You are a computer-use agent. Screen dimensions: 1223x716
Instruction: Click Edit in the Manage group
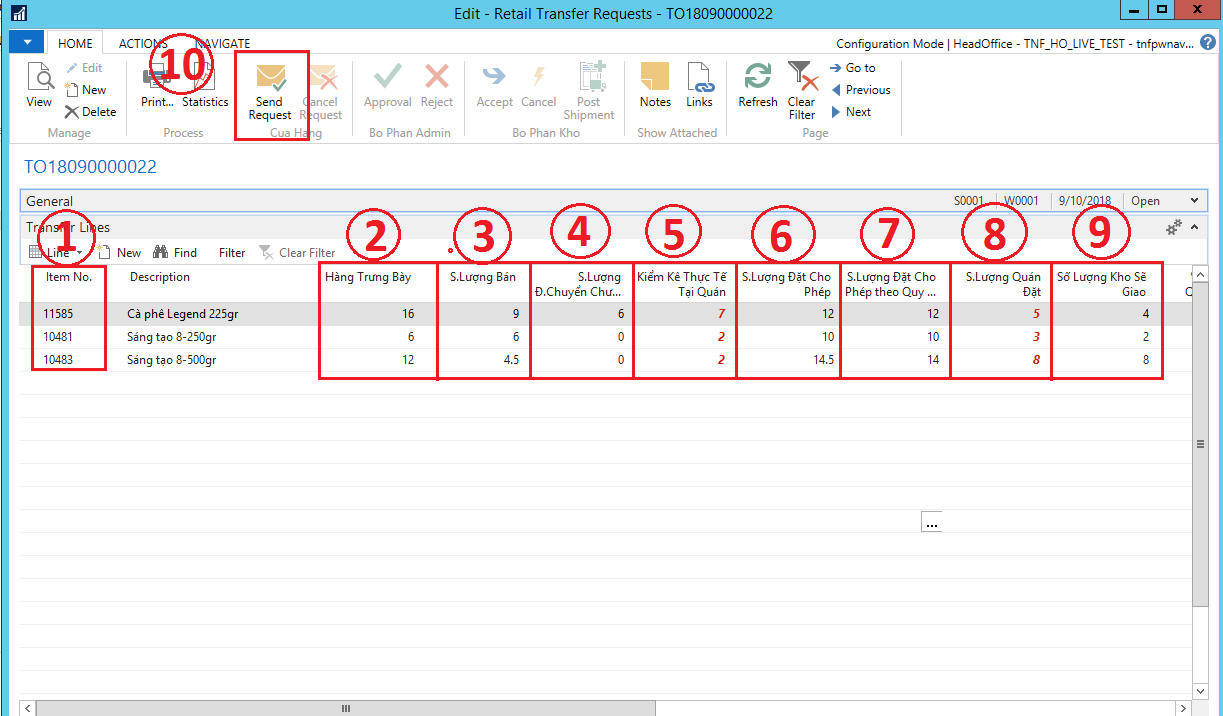tap(84, 68)
